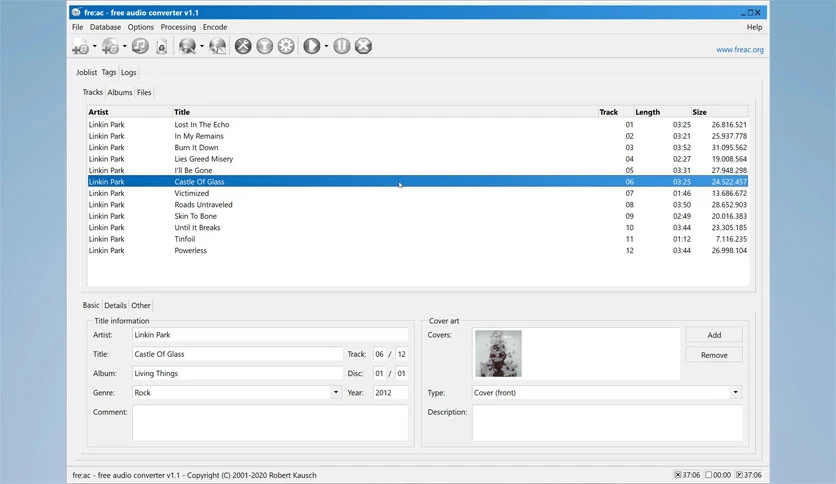This screenshot has width=836, height=484.
Task: Click the Add audio files toolbar icon
Action: 81,46
